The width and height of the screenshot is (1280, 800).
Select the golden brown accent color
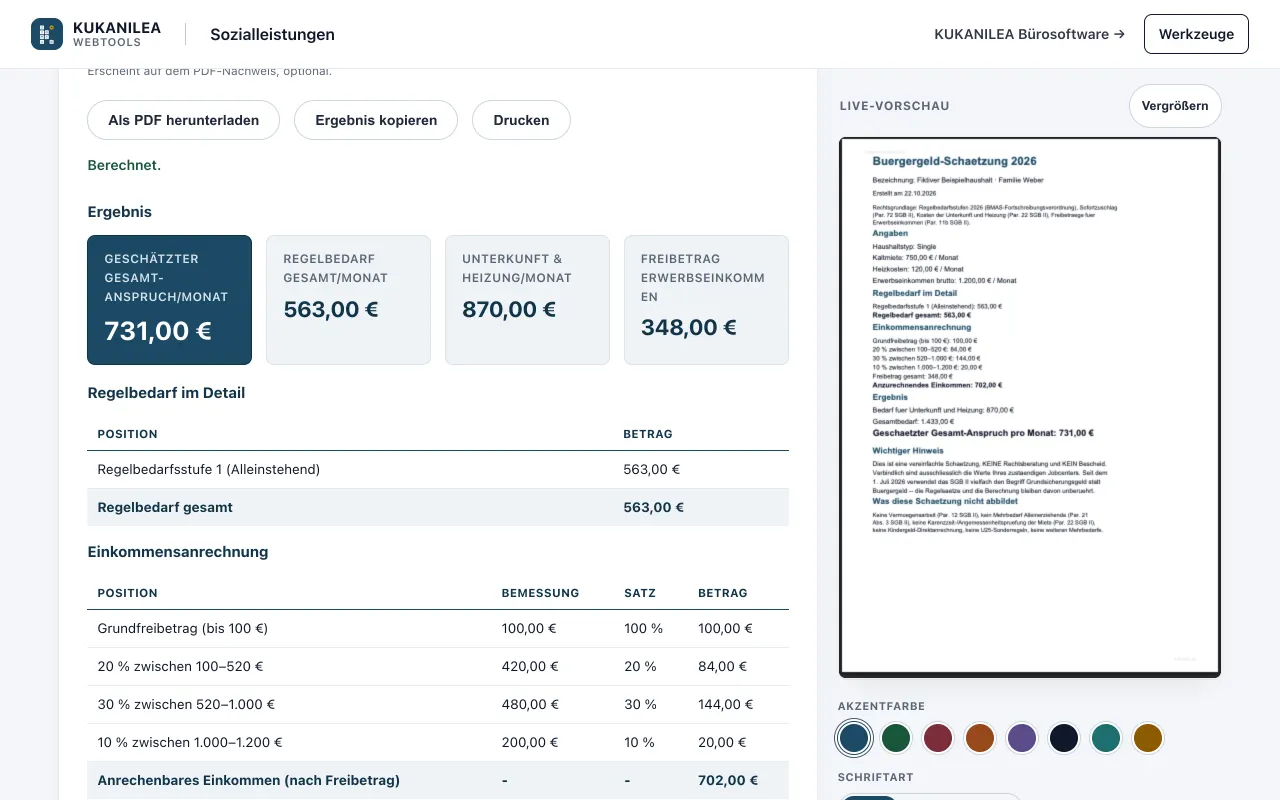pos(1148,738)
